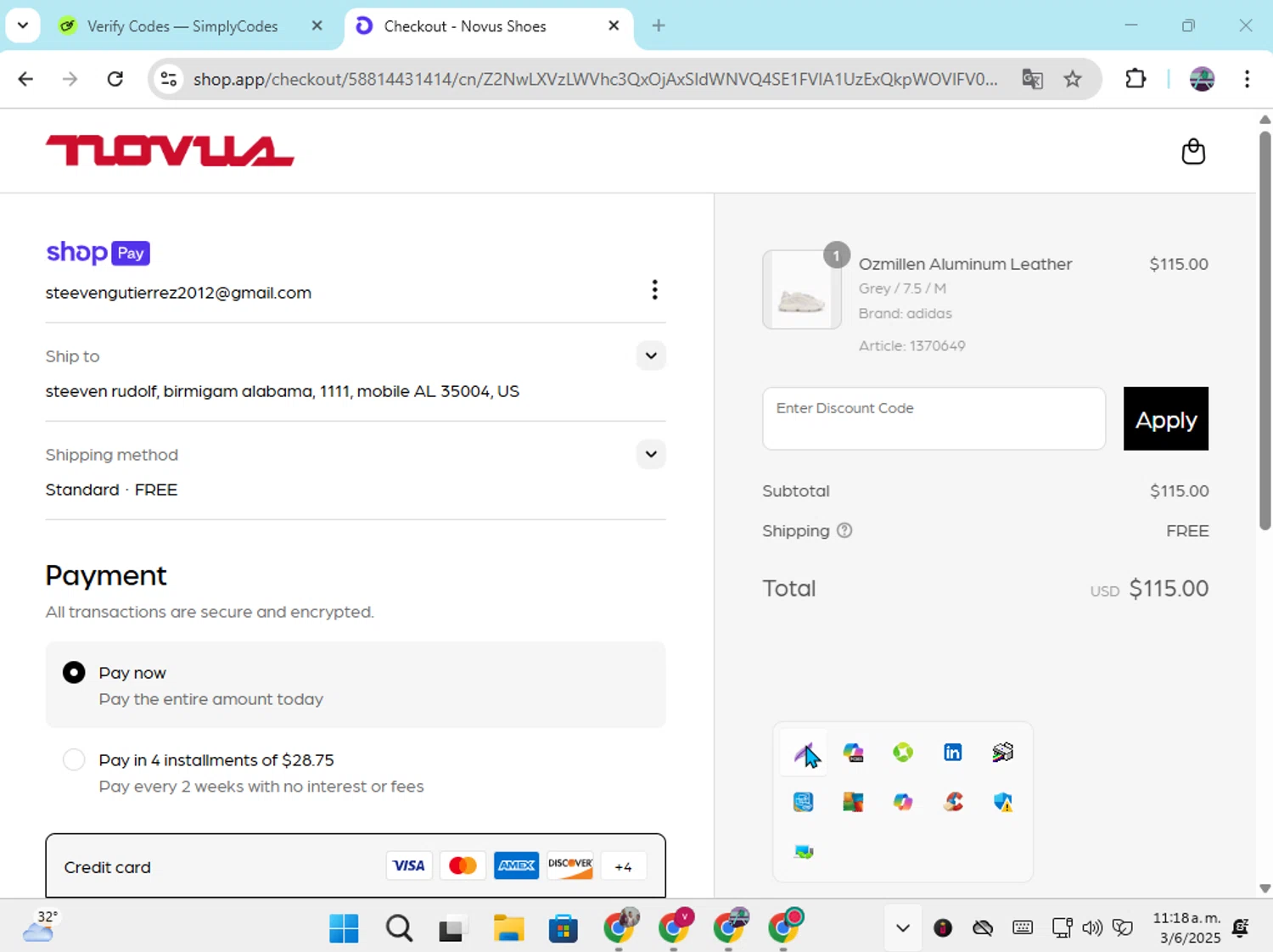Open File Explorer from the taskbar
1273x952 pixels.
[508, 928]
